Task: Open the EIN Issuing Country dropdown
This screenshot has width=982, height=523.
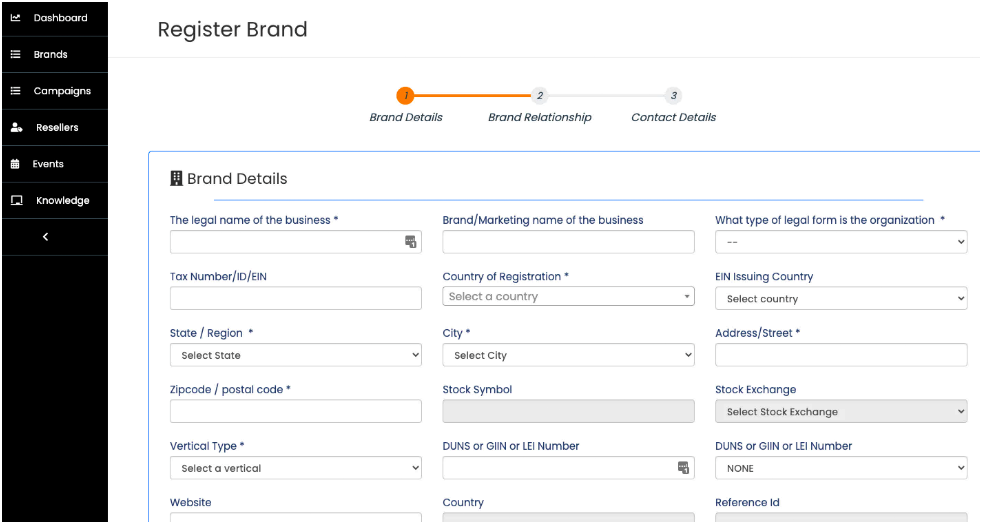Action: [x=841, y=299]
